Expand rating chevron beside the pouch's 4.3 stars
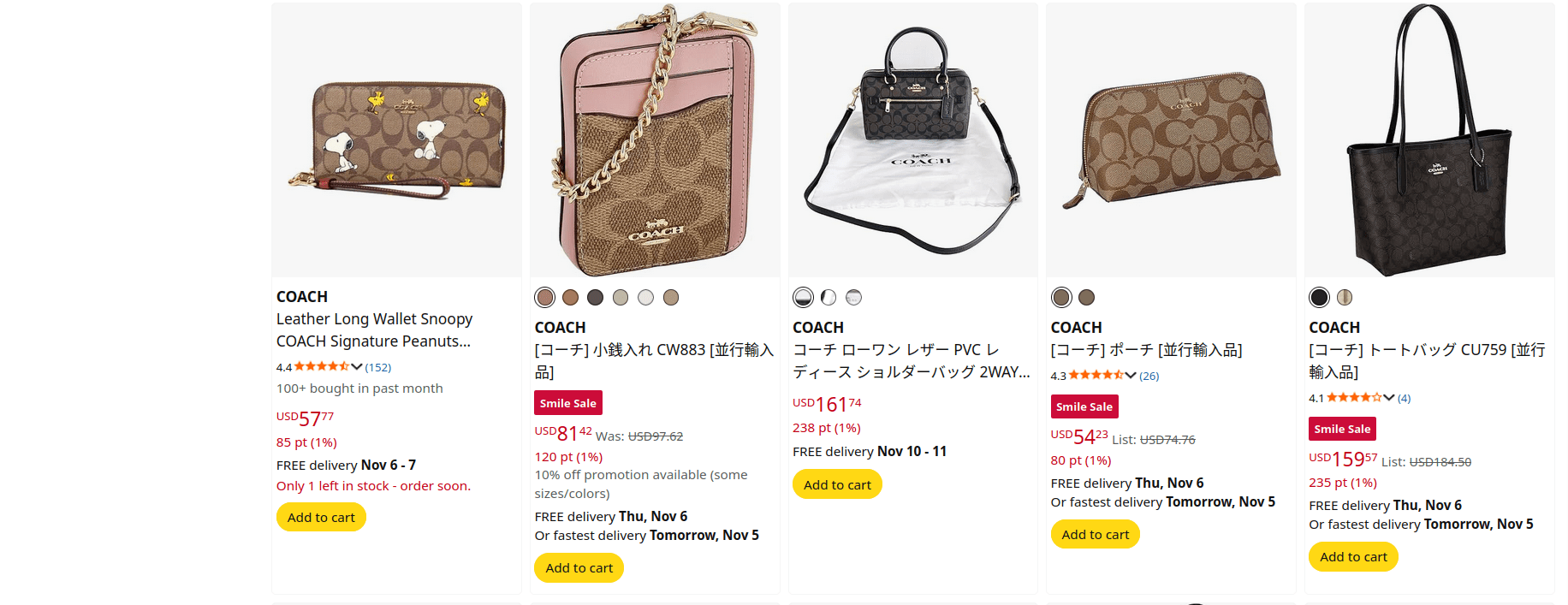The image size is (1568, 605). click(x=1131, y=376)
